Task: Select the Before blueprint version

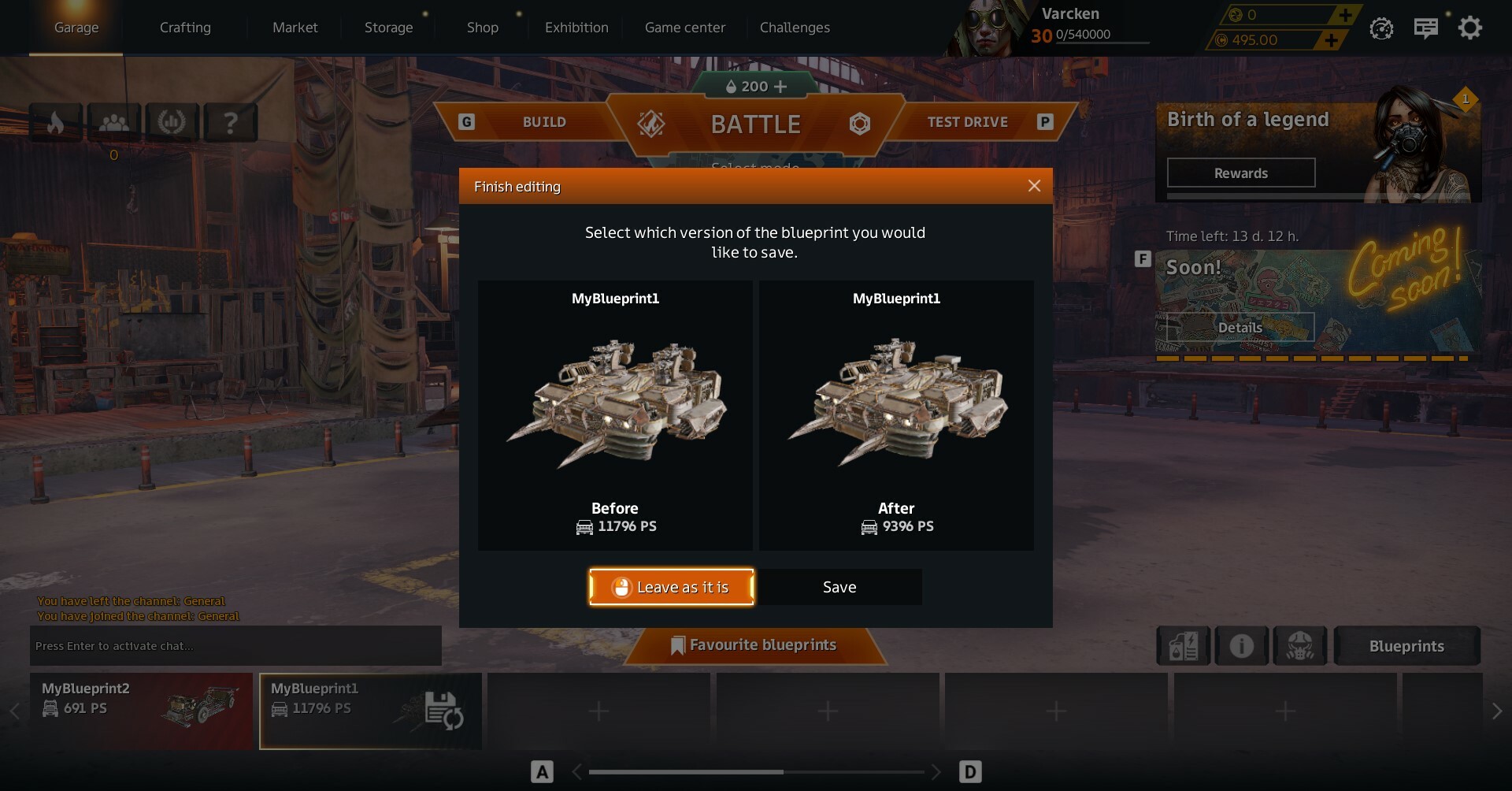Action: [x=615, y=415]
